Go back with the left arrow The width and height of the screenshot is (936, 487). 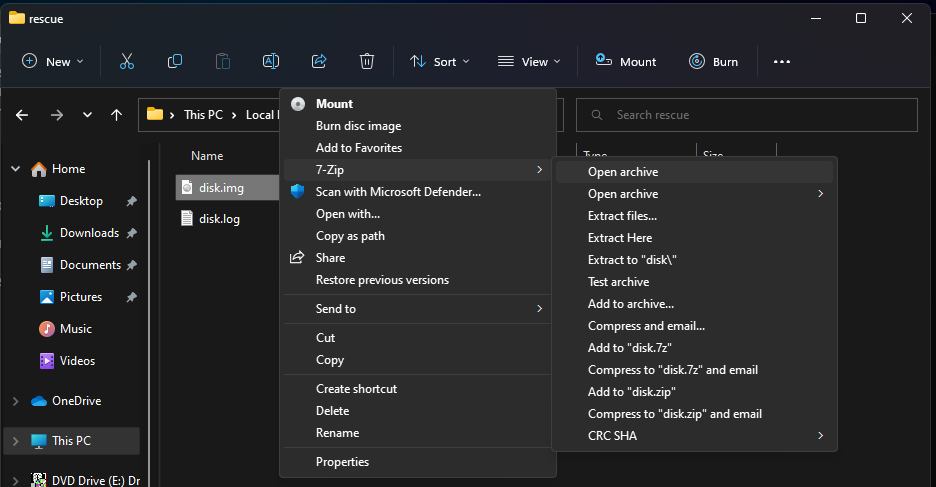22,115
